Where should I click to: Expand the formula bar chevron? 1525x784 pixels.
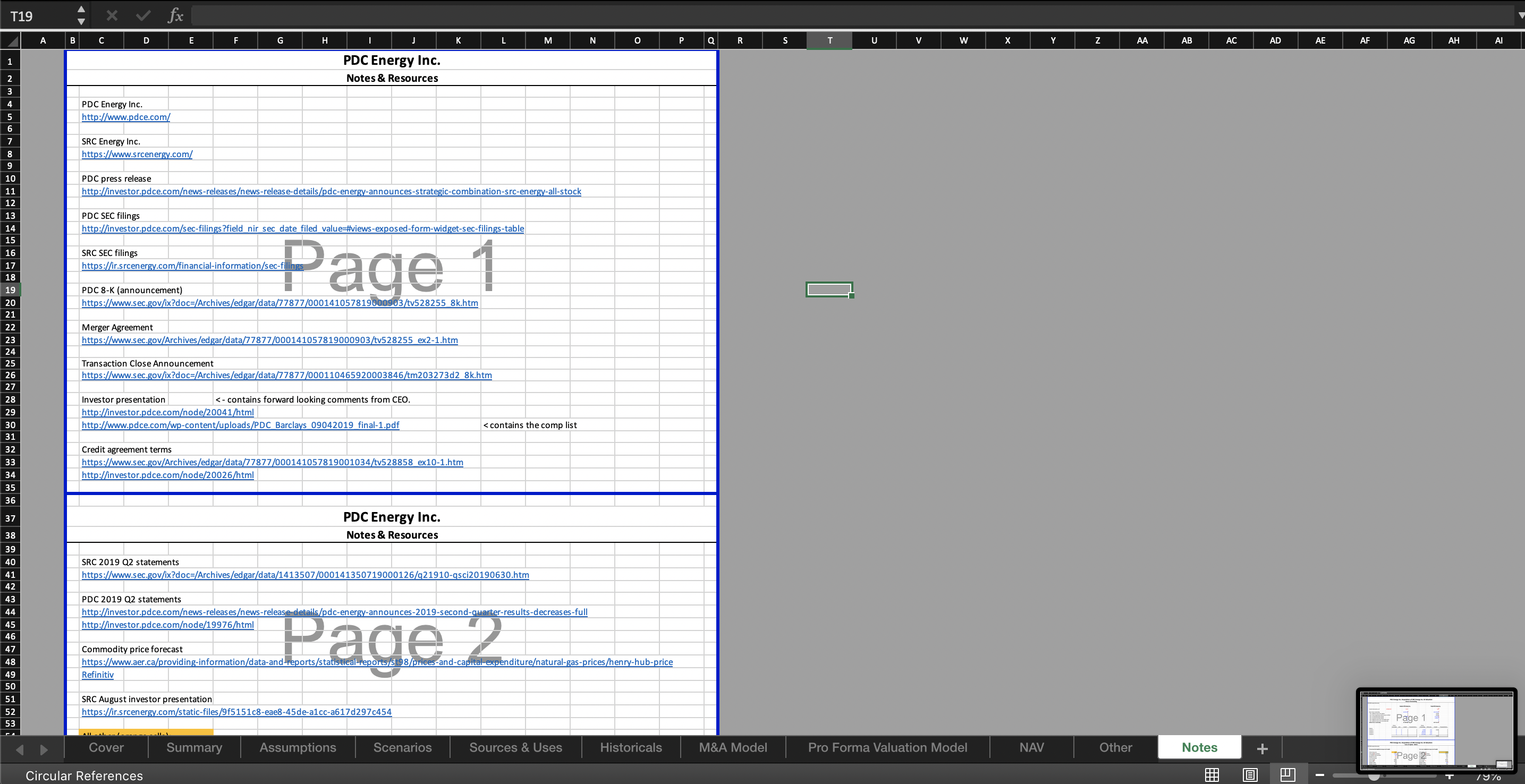1520,16
